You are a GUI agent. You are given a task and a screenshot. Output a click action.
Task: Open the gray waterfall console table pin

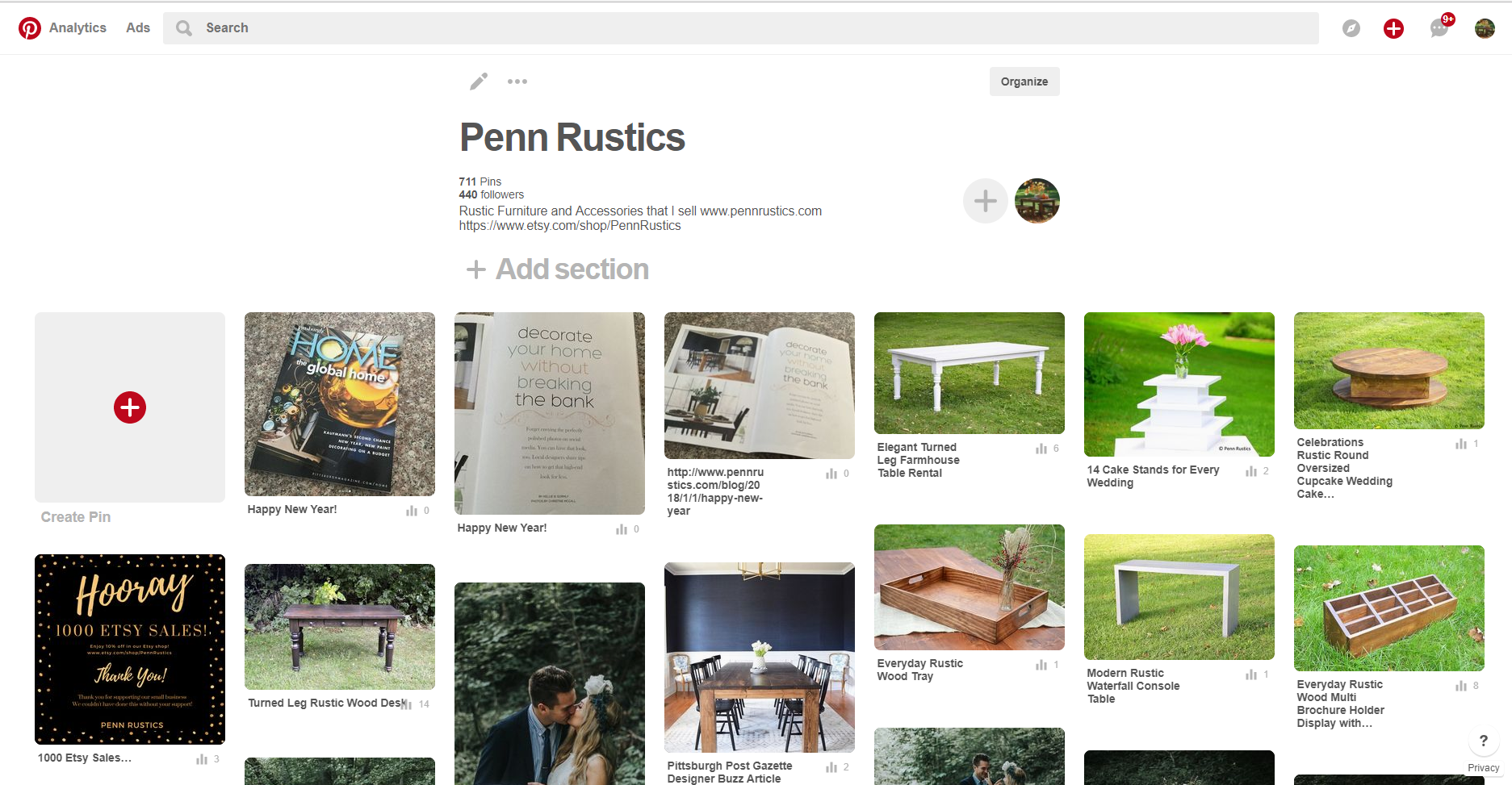coord(1179,597)
